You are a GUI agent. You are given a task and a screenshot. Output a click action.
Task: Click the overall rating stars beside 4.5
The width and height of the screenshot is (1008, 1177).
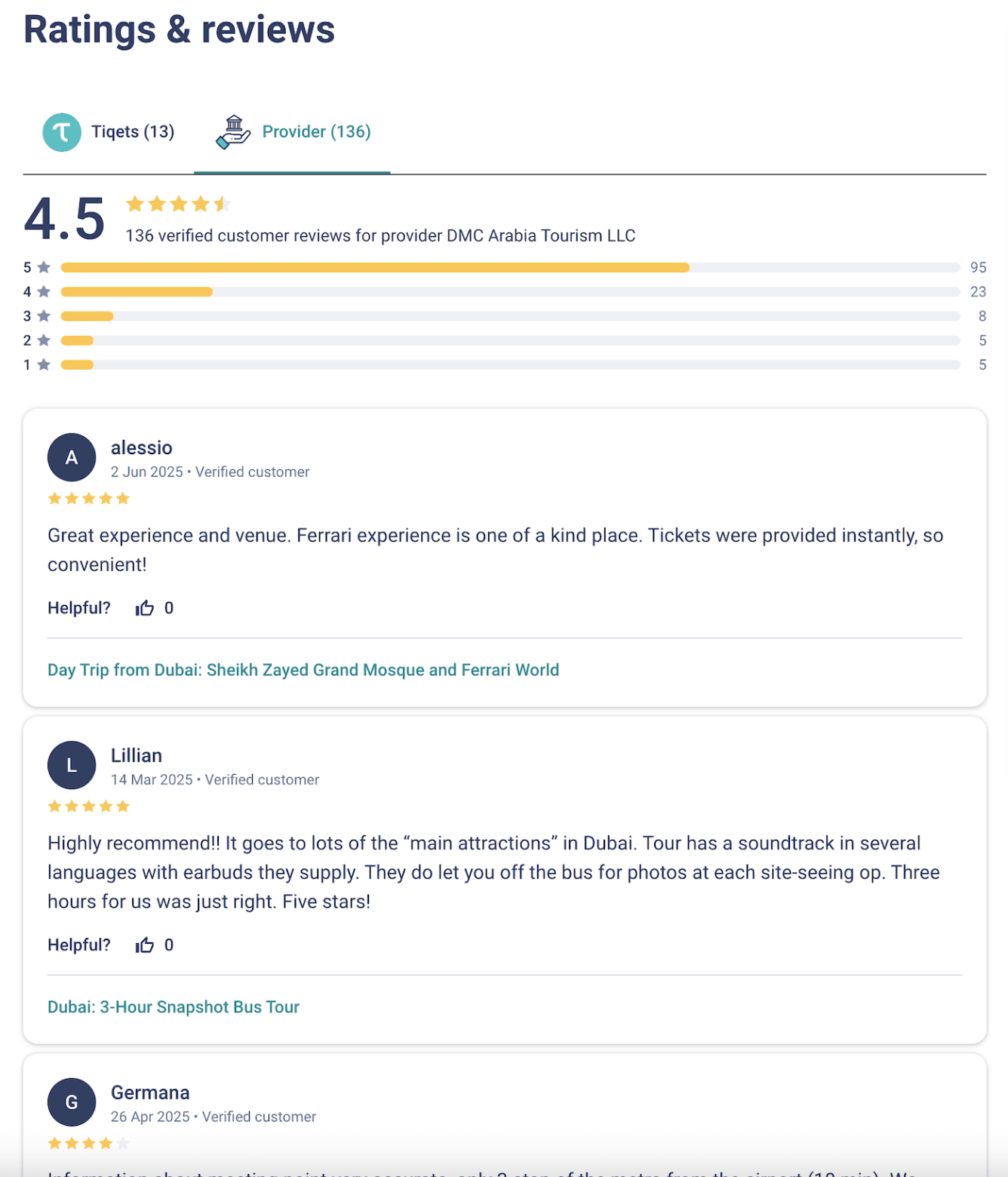click(x=178, y=204)
